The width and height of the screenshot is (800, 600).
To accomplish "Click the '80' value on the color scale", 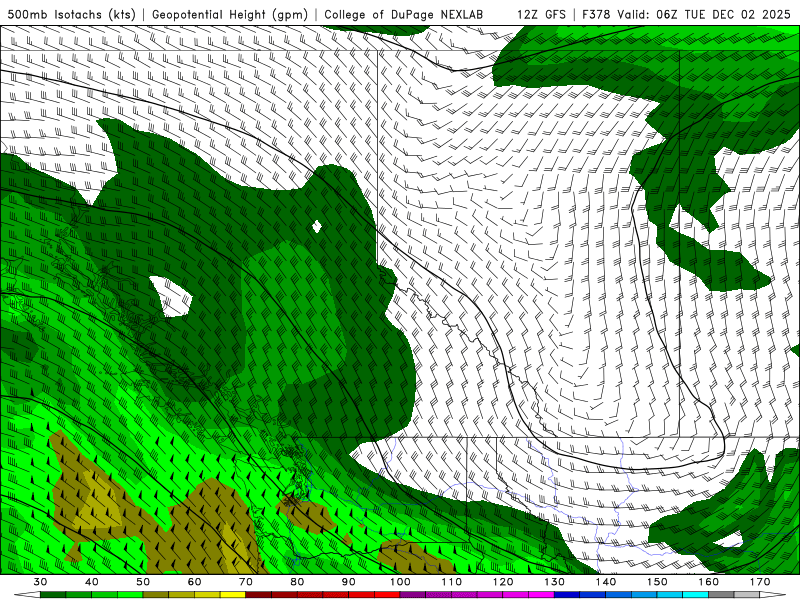I will pyautogui.click(x=297, y=582).
